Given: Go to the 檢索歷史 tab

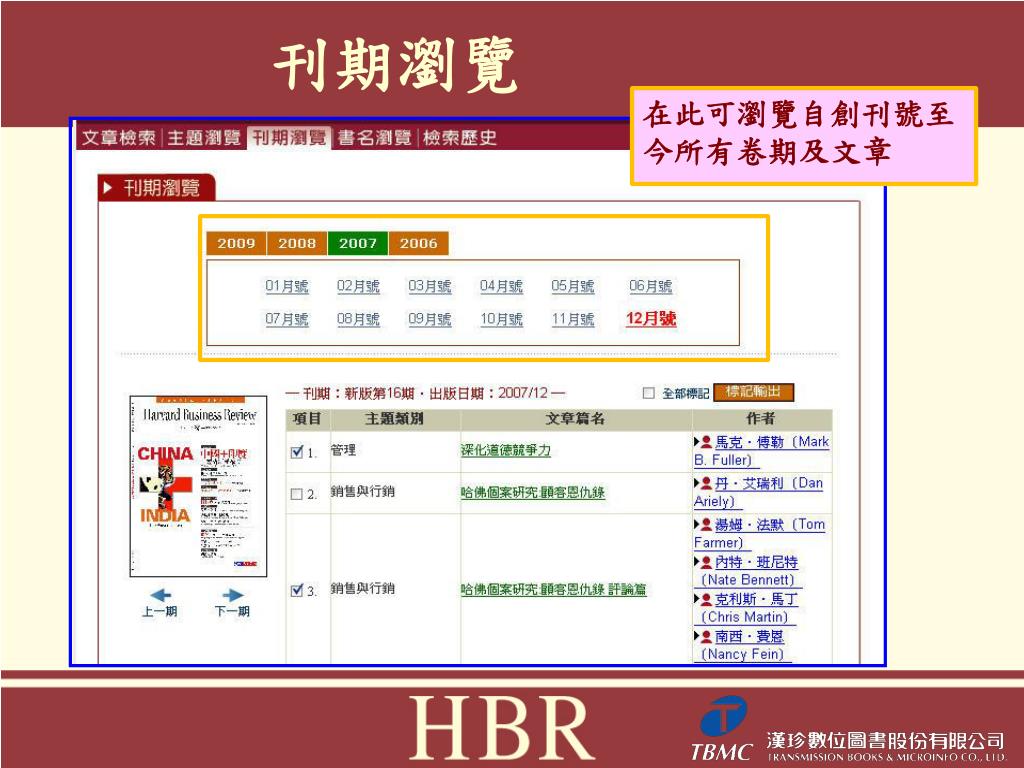Looking at the screenshot, I should point(460,138).
